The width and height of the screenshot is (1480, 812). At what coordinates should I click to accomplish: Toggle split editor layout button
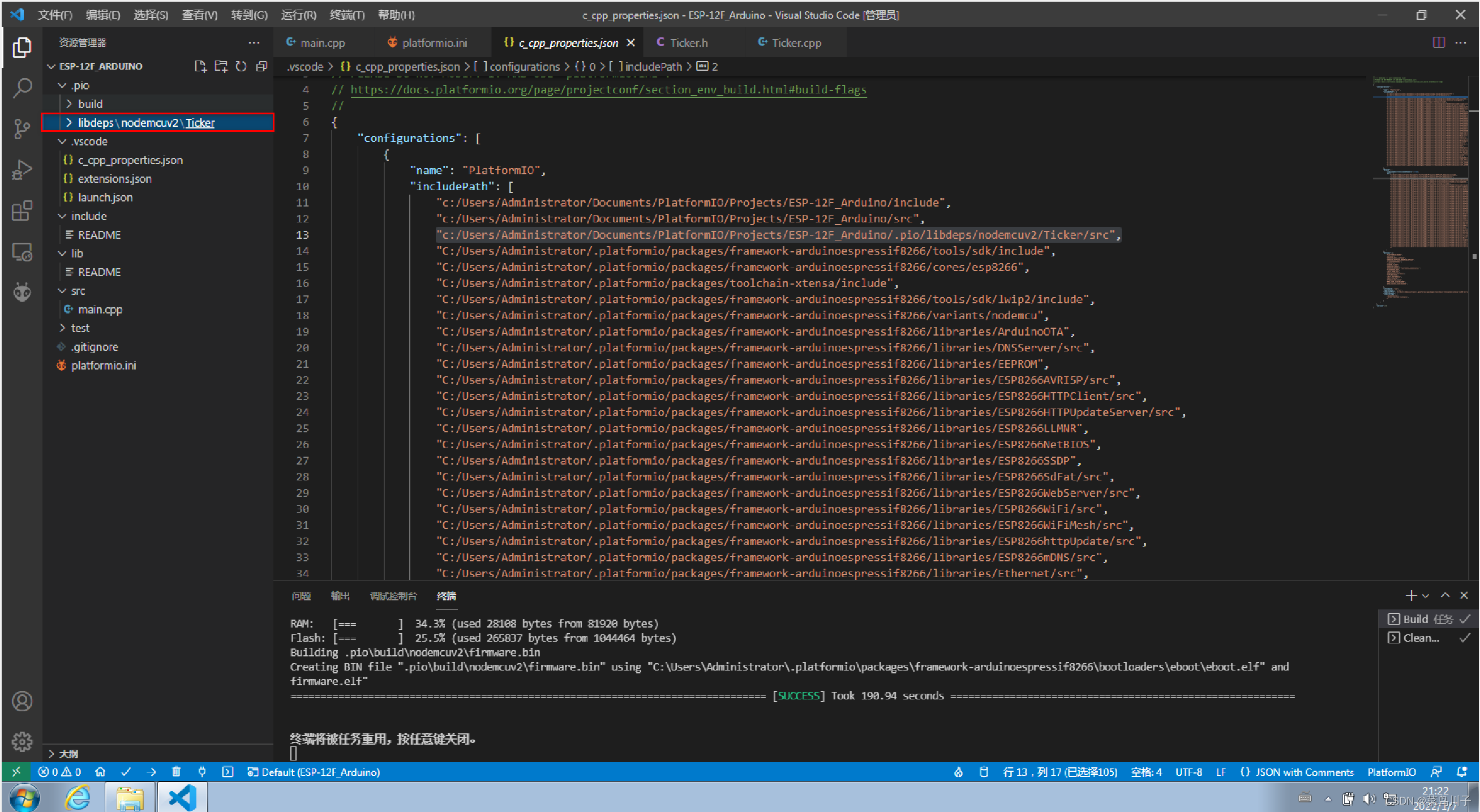pyautogui.click(x=1439, y=42)
